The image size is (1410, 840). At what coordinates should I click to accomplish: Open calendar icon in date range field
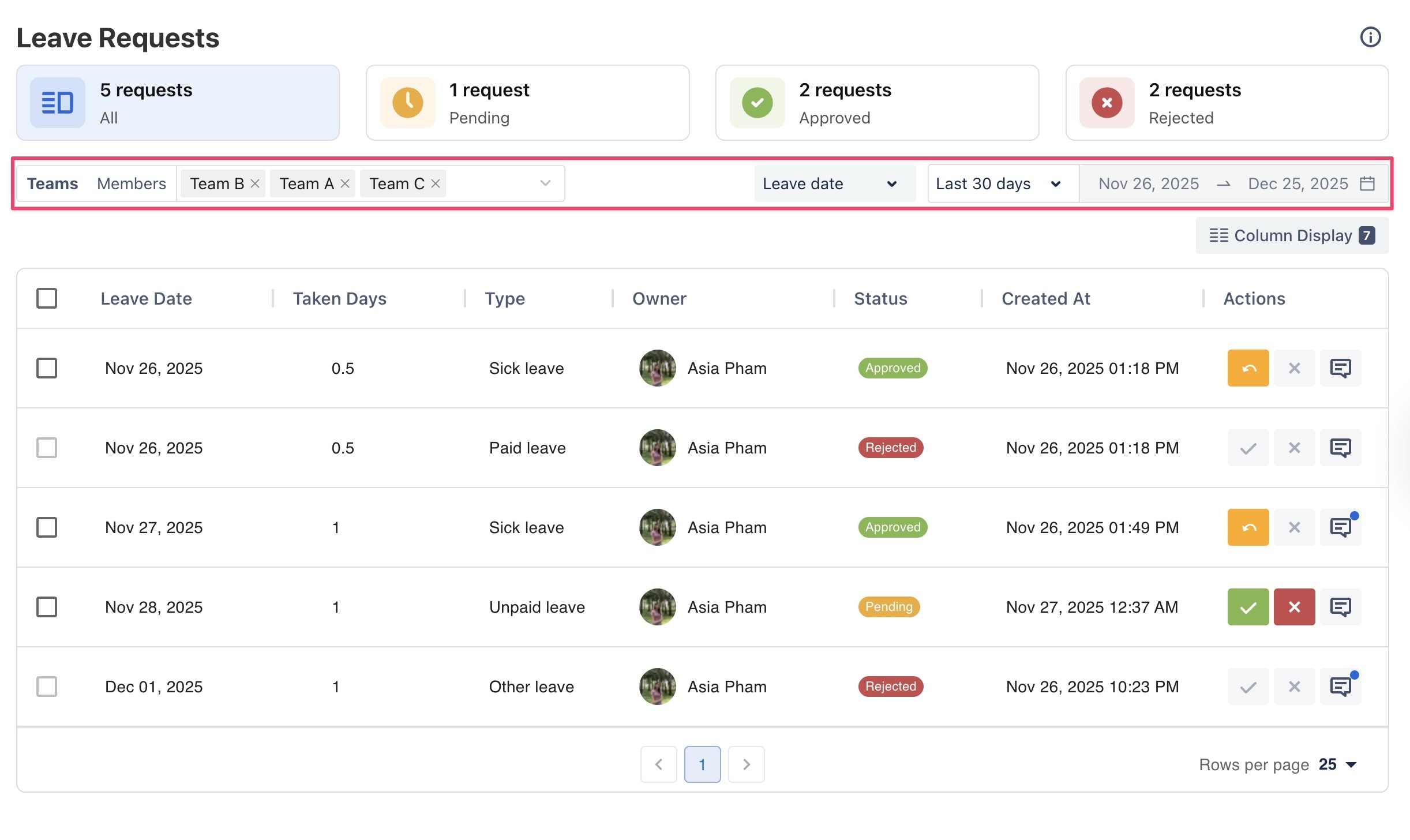[x=1367, y=183]
